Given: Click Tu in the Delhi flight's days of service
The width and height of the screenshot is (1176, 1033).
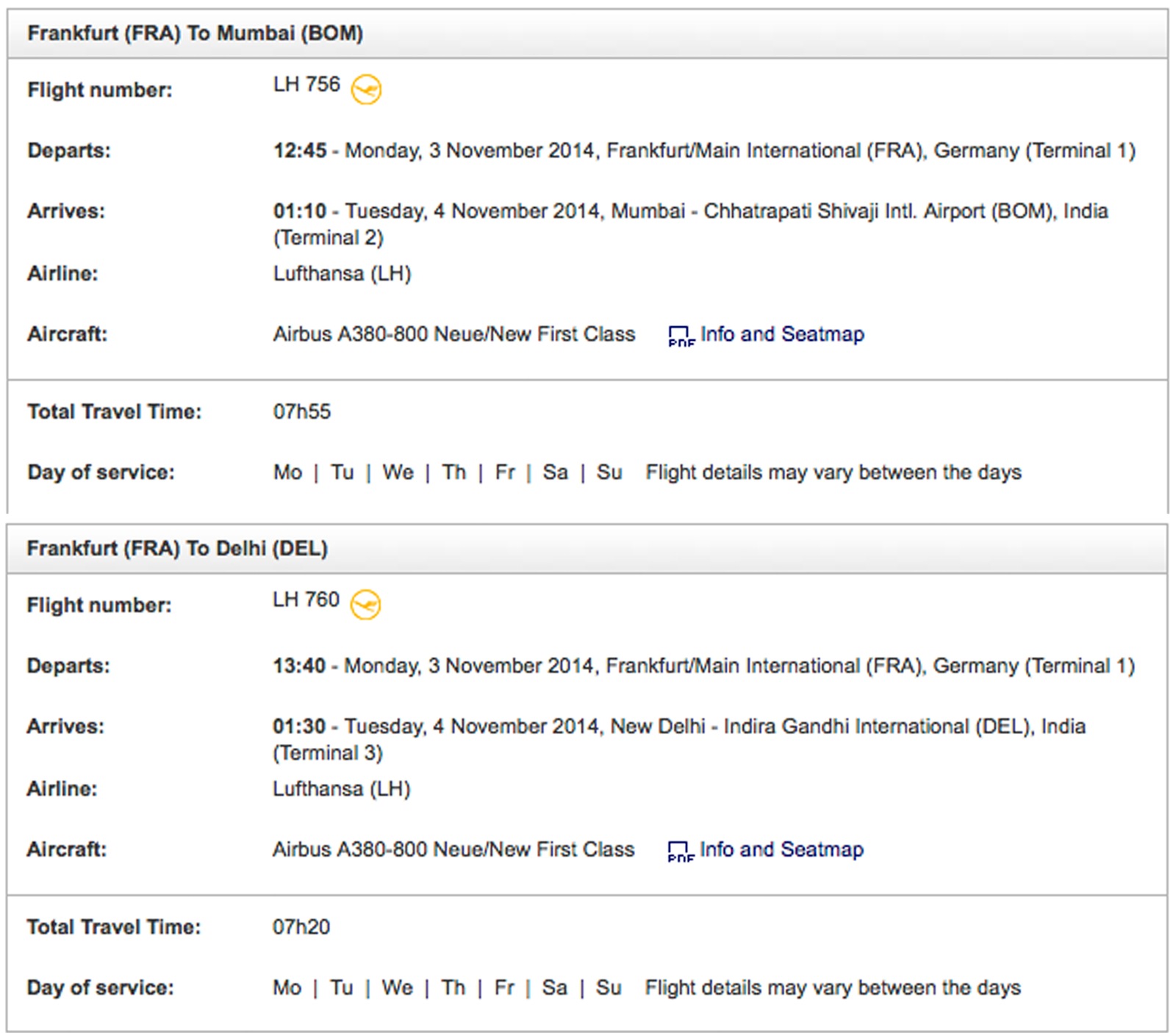Looking at the screenshot, I should click(342, 987).
